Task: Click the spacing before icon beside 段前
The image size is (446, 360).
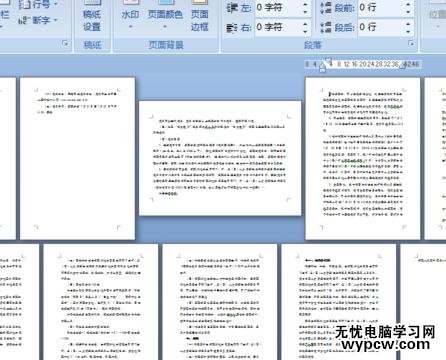Action: coord(326,7)
